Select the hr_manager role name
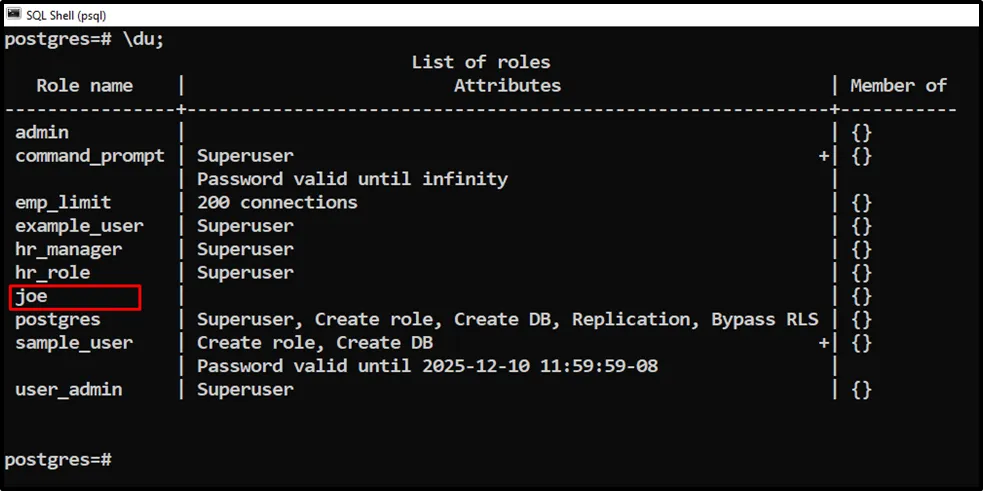 pyautogui.click(x=68, y=249)
